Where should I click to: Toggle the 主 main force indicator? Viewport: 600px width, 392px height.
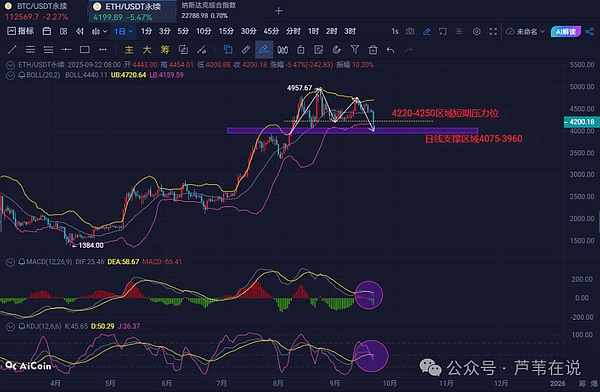(x=129, y=49)
